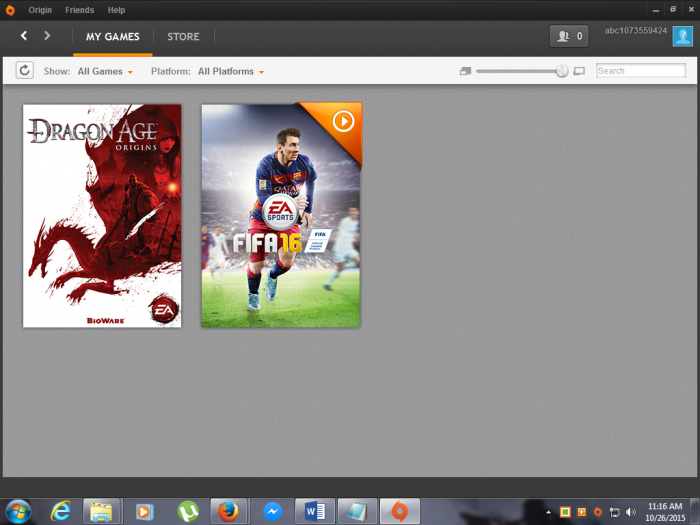700x525 pixels.
Task: Open Microsoft Word from taskbar
Action: 315,512
